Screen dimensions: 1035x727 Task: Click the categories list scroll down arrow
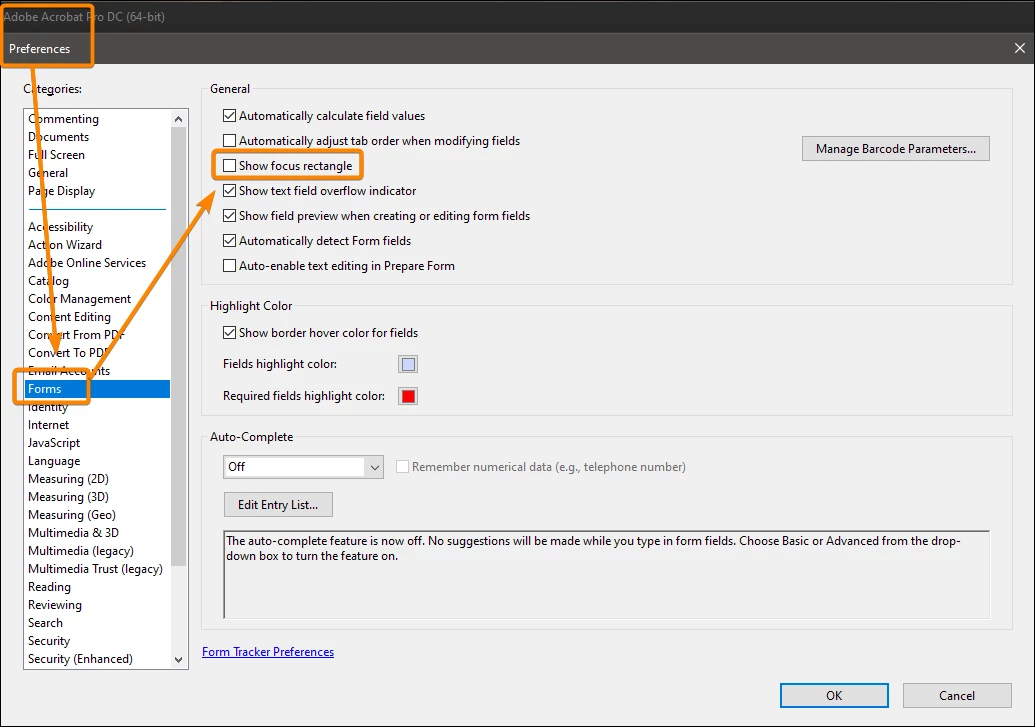tap(178, 659)
